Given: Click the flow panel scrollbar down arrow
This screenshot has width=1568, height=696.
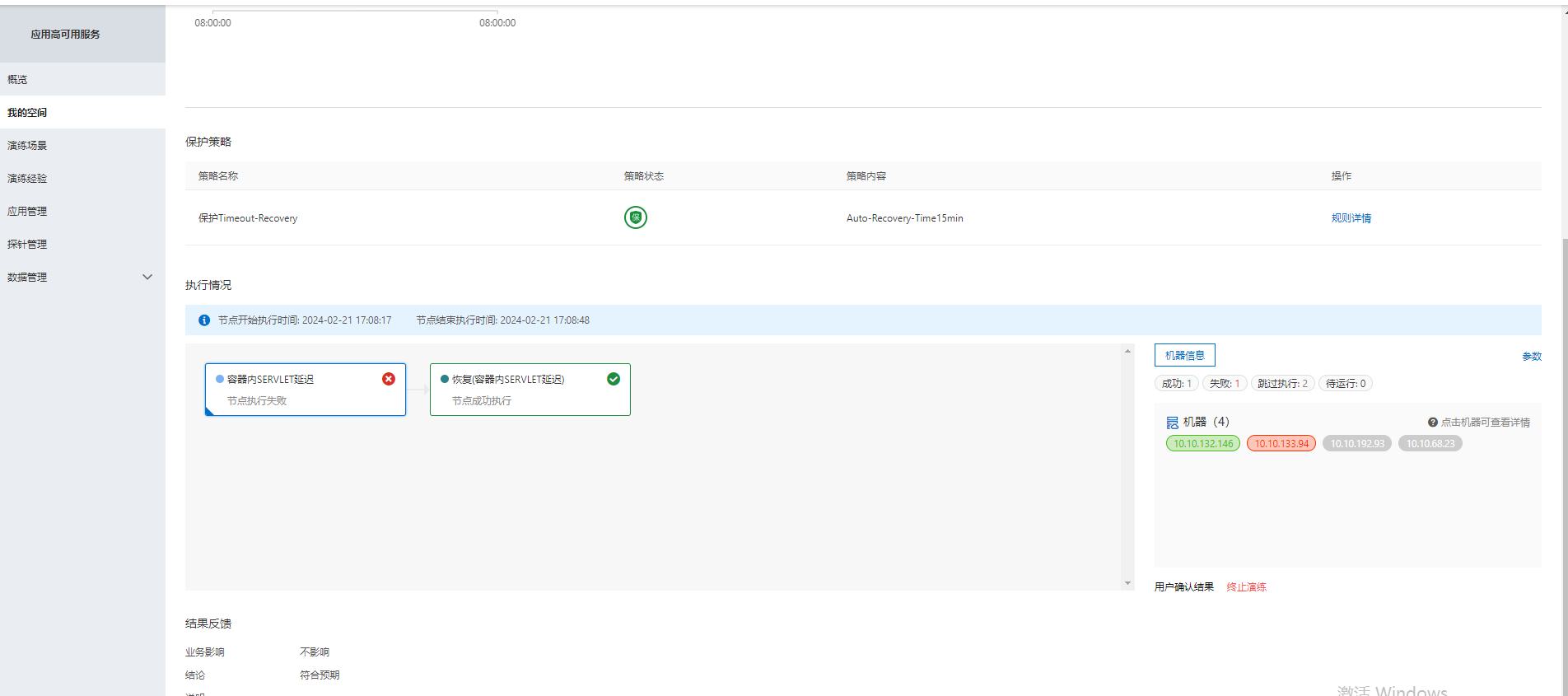Looking at the screenshot, I should pyautogui.click(x=1127, y=583).
